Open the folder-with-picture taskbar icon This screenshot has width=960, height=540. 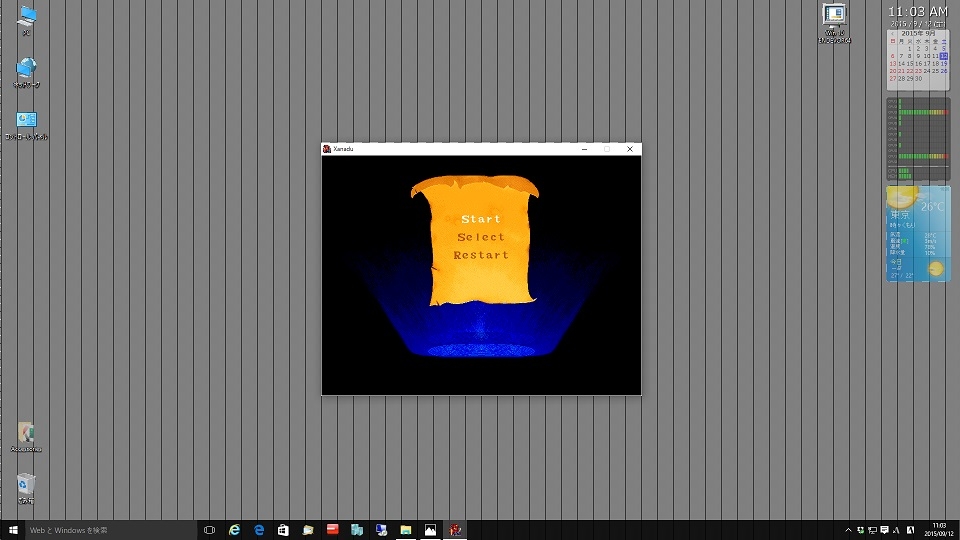(x=308, y=530)
